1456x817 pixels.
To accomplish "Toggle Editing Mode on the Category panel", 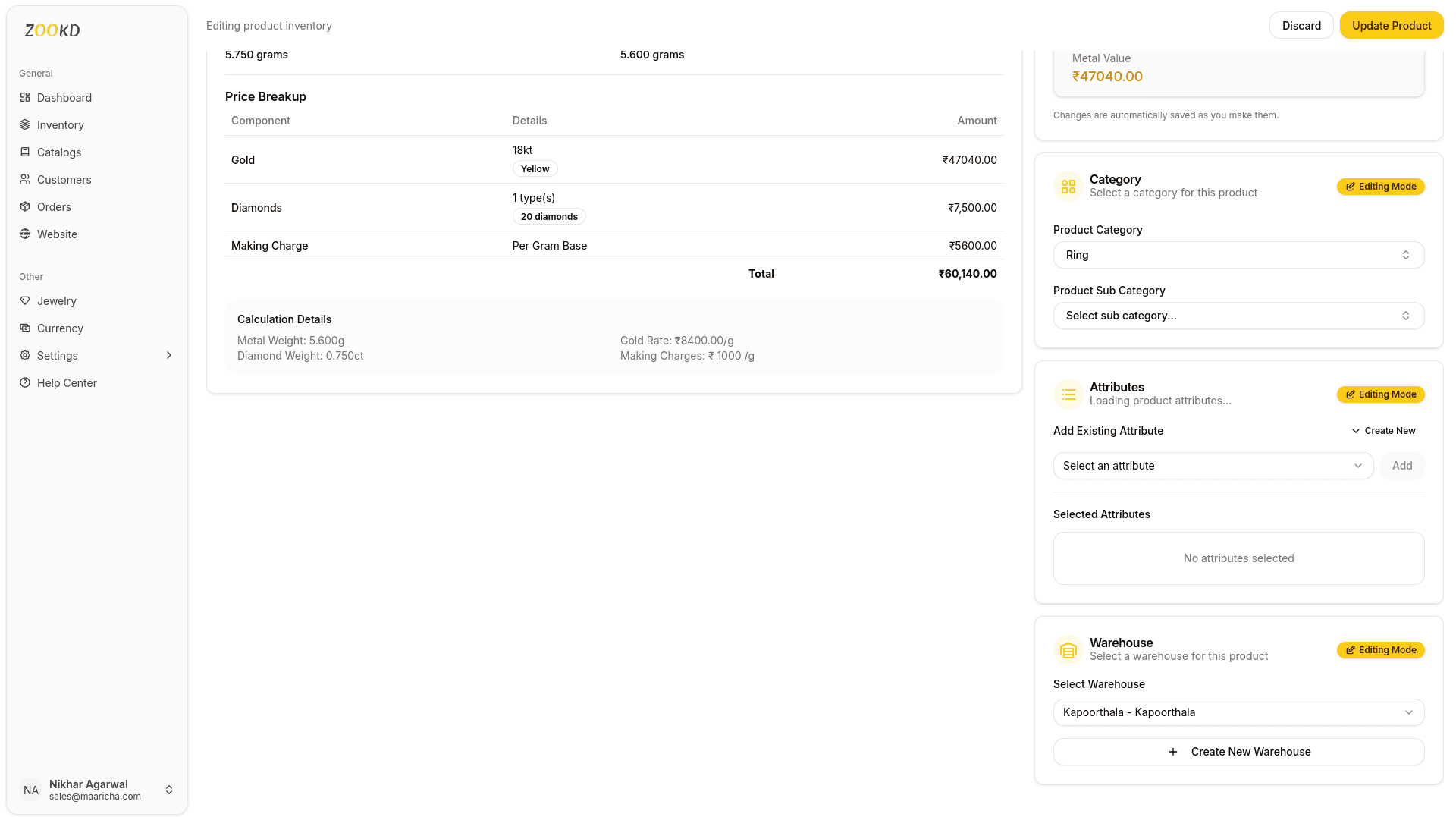I will [x=1380, y=187].
